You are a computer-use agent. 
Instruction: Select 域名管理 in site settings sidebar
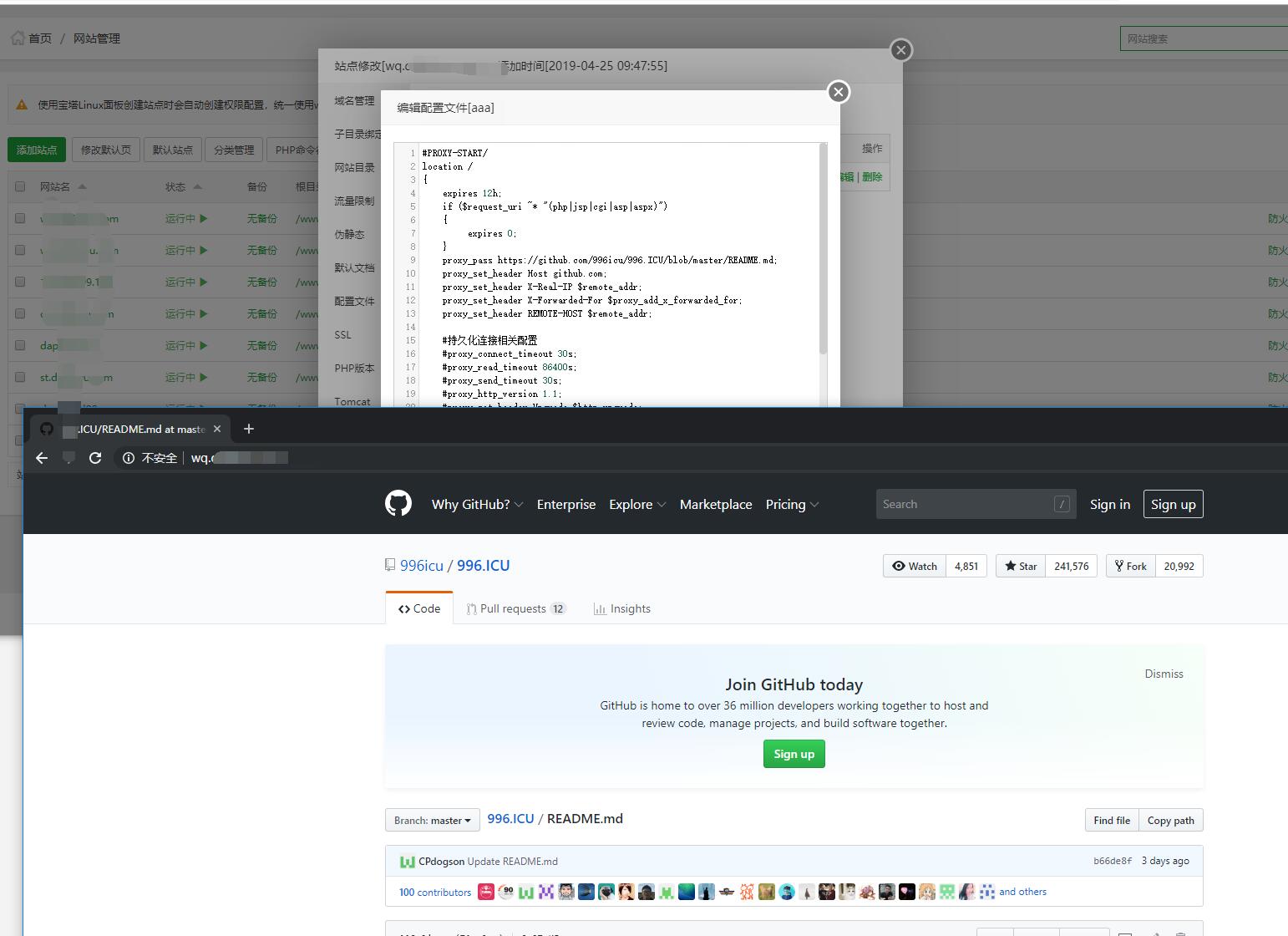(355, 100)
